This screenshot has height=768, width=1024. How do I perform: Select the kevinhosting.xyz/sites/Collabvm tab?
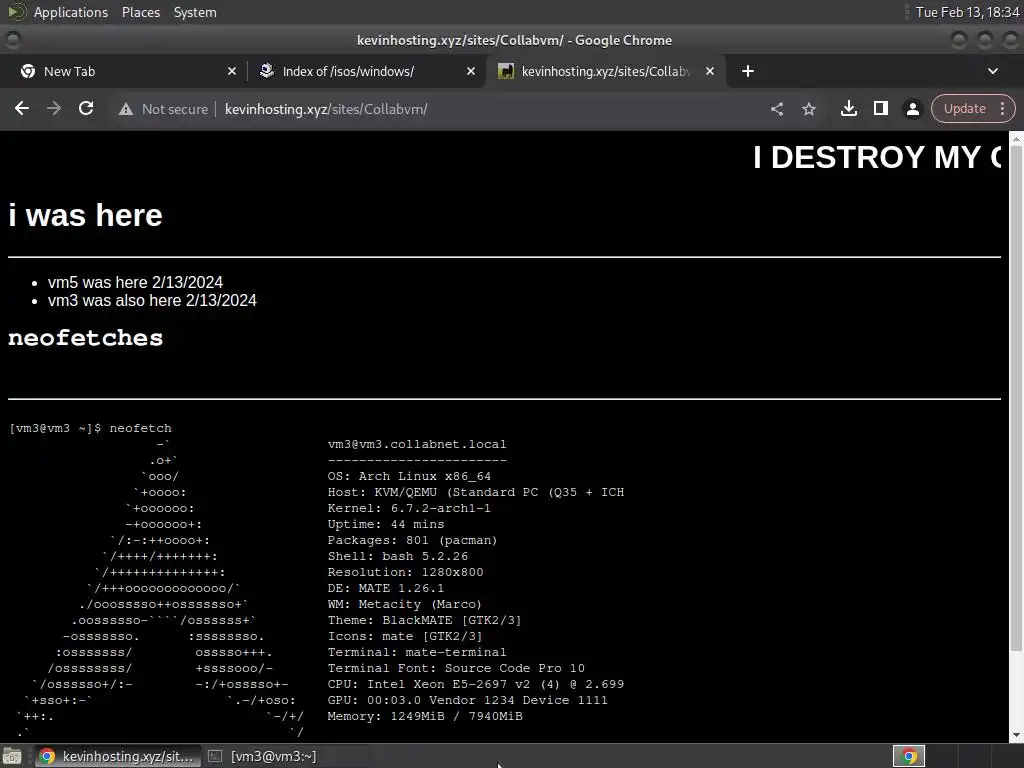tap(606, 71)
